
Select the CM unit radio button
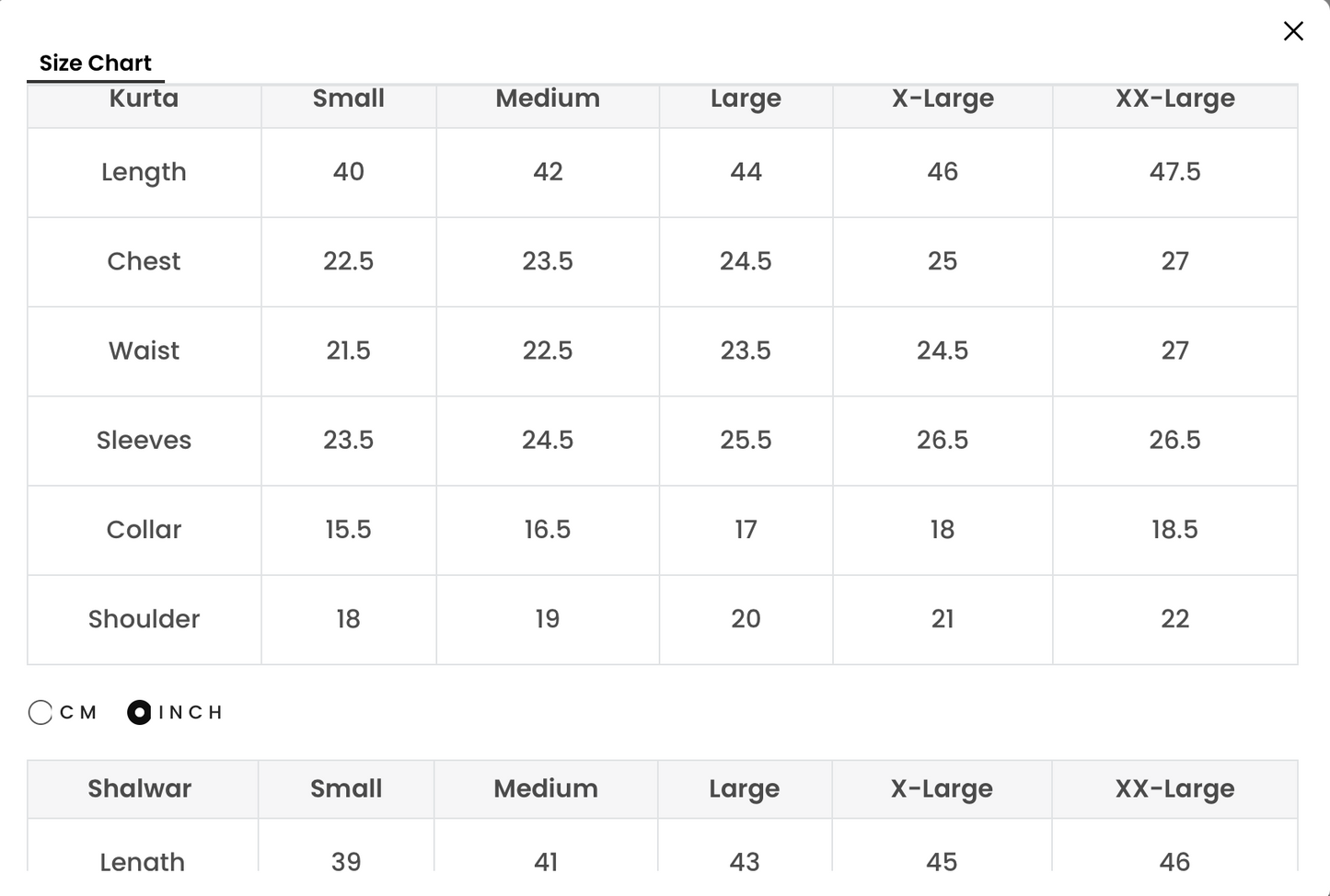pos(40,713)
